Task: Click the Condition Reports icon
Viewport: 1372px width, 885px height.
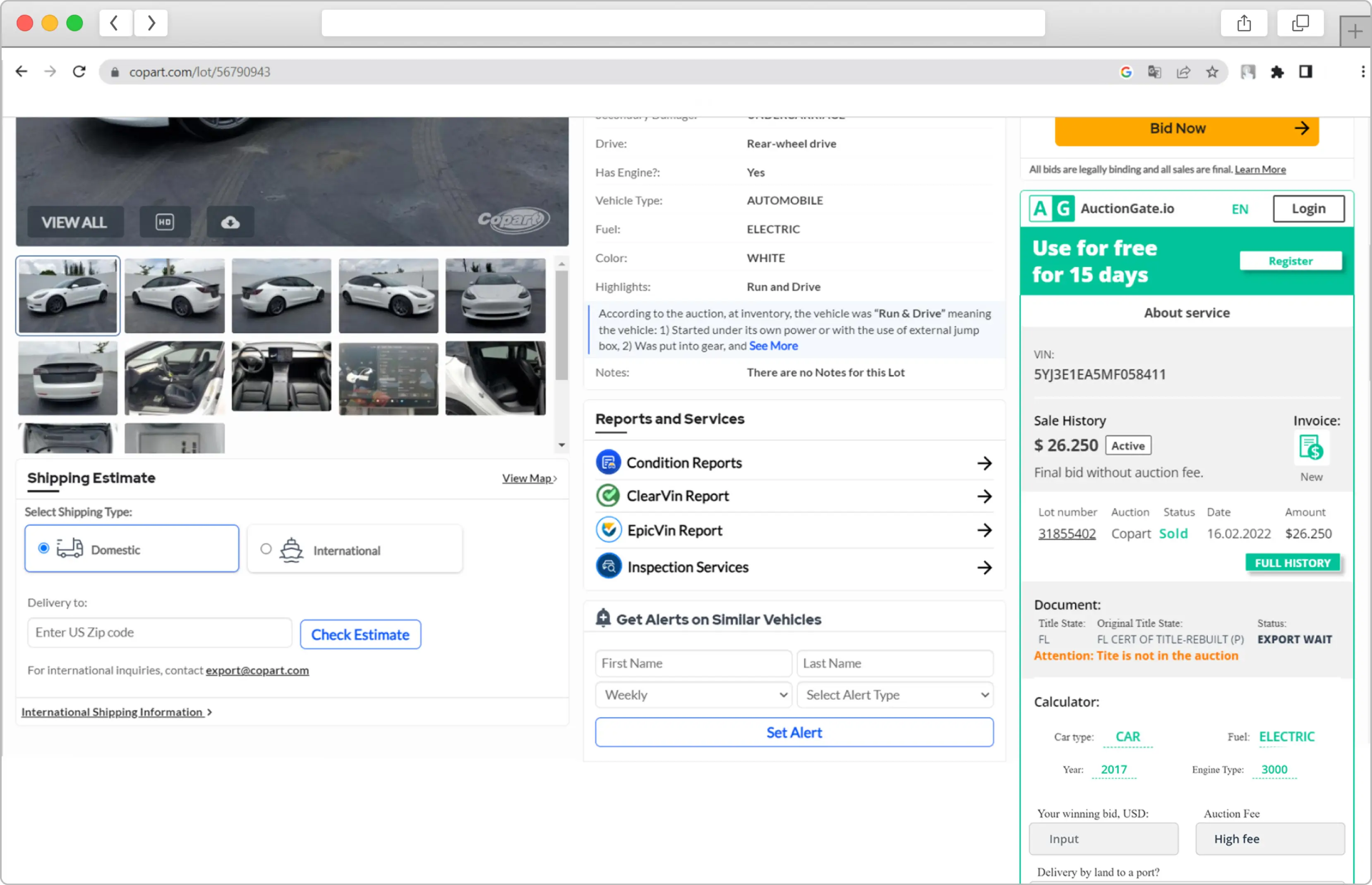Action: (608, 463)
